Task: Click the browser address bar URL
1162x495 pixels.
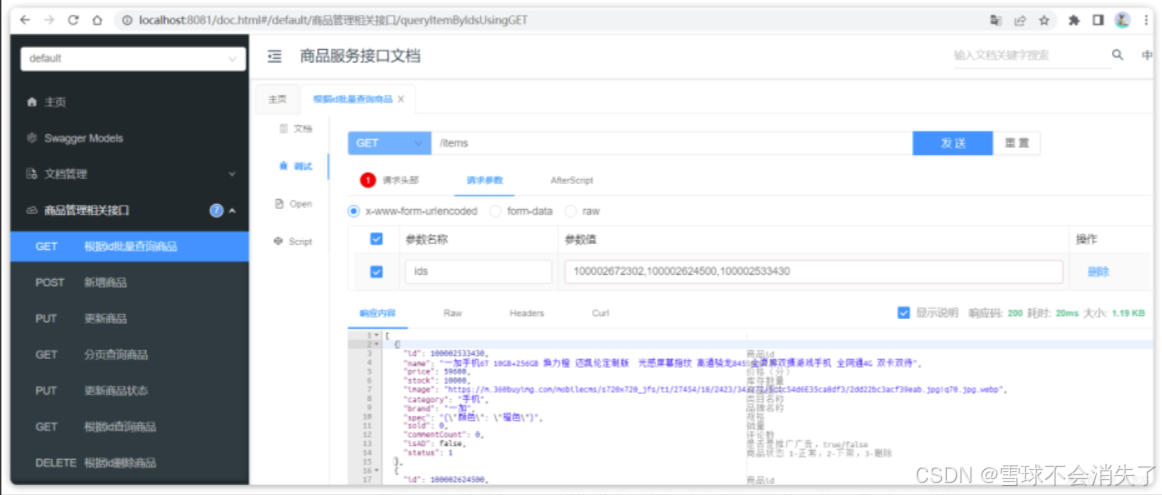Action: pyautogui.click(x=333, y=21)
